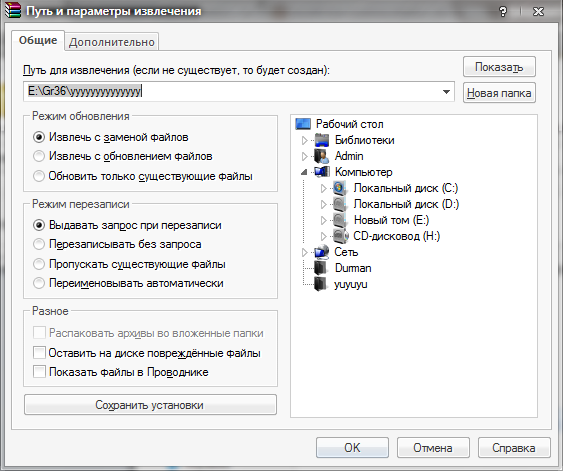The width and height of the screenshot is (563, 471).
Task: Select Новый том (E:) label
Action: point(391,220)
